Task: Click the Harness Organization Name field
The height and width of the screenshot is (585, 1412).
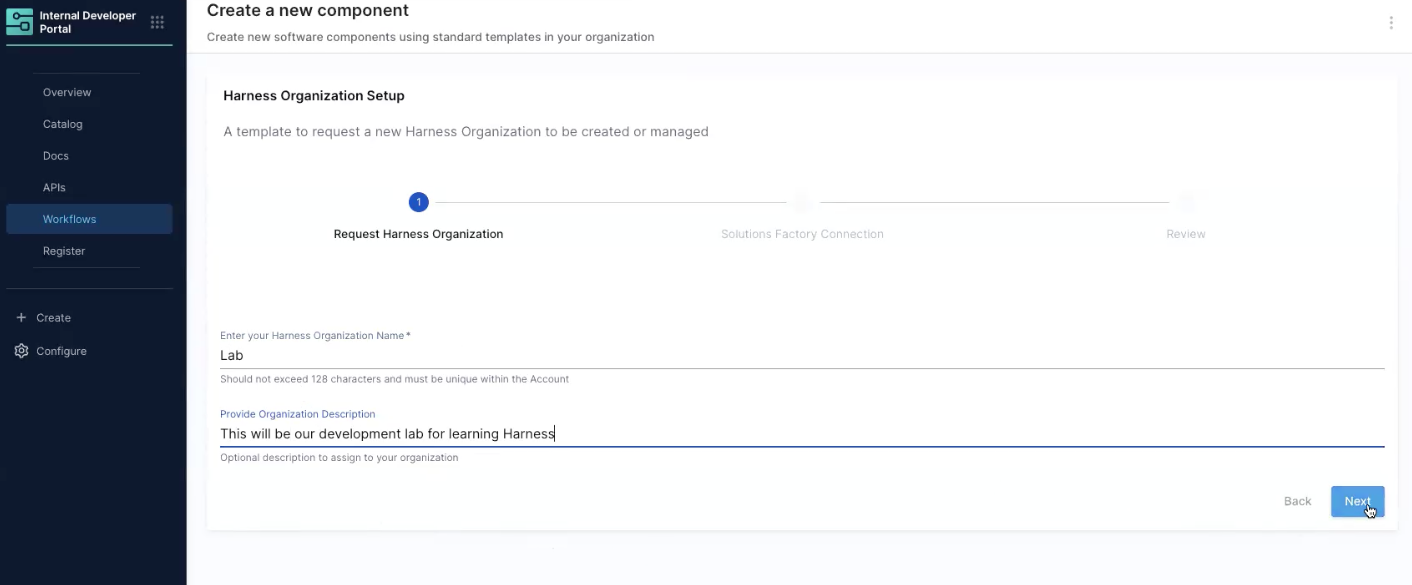Action: point(800,355)
